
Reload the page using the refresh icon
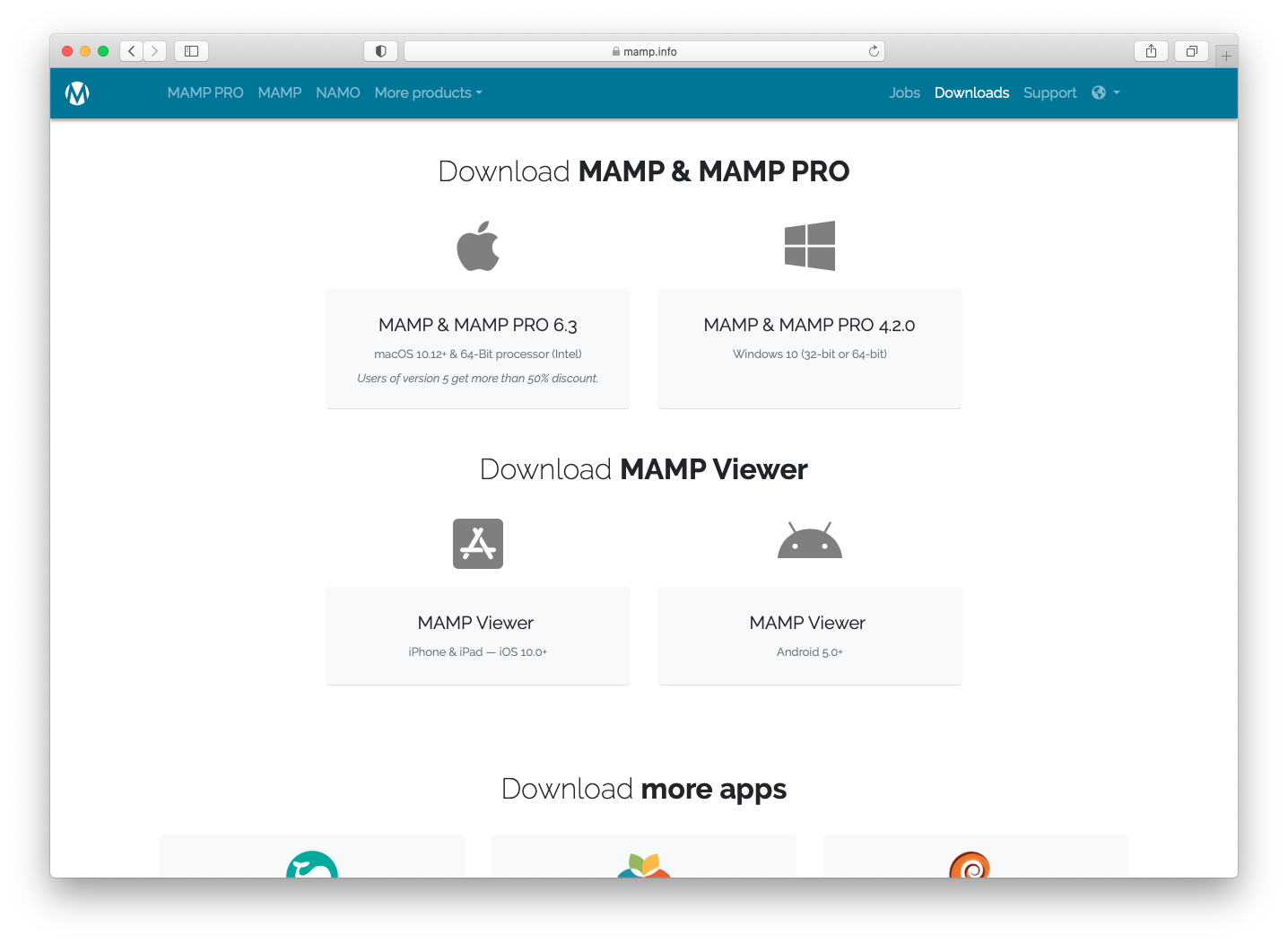tap(874, 51)
